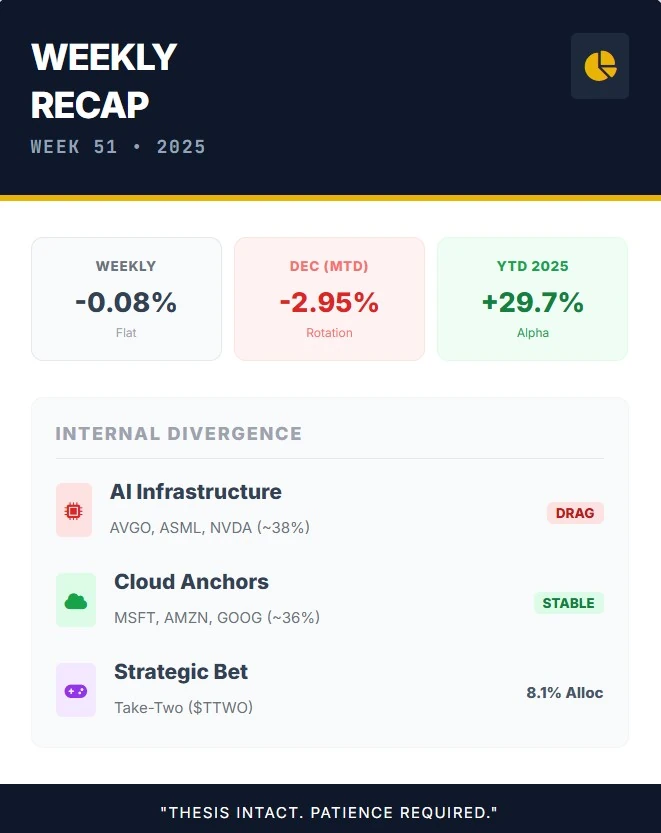Click the 8.1% Alloc label

pos(565,692)
